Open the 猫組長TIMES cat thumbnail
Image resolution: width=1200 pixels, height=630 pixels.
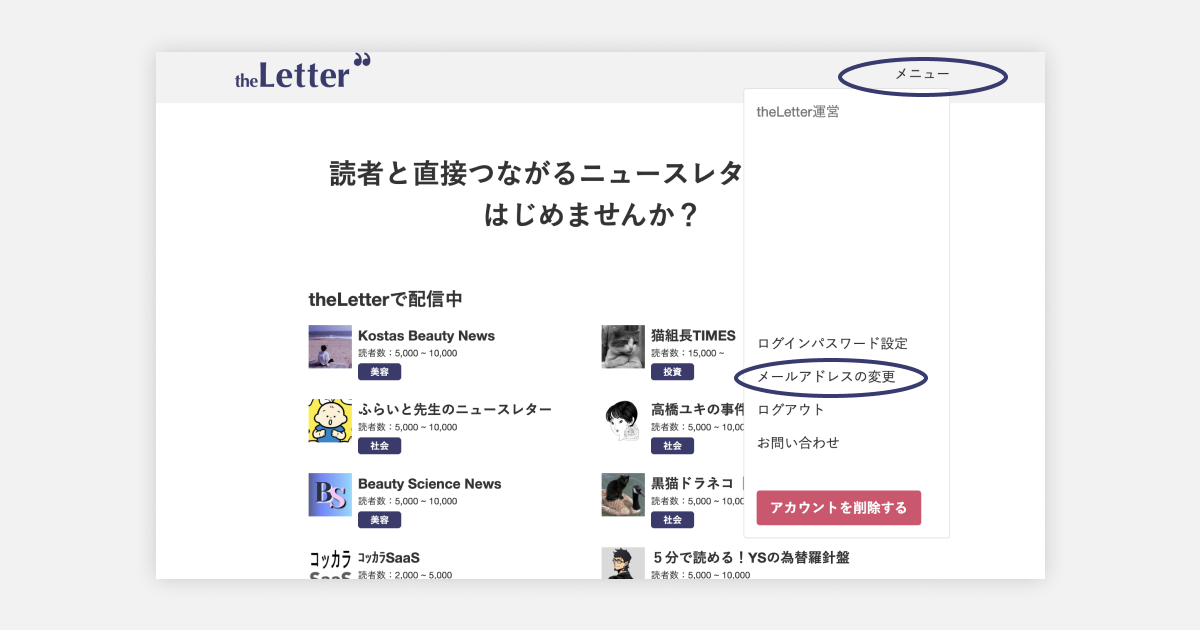[623, 347]
